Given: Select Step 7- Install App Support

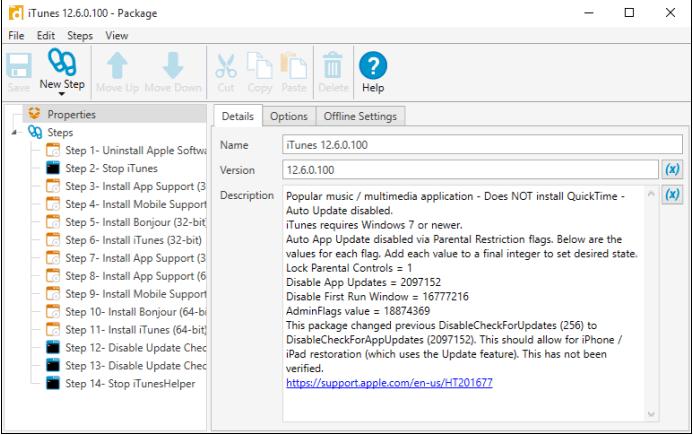Looking at the screenshot, I should 136,258.
